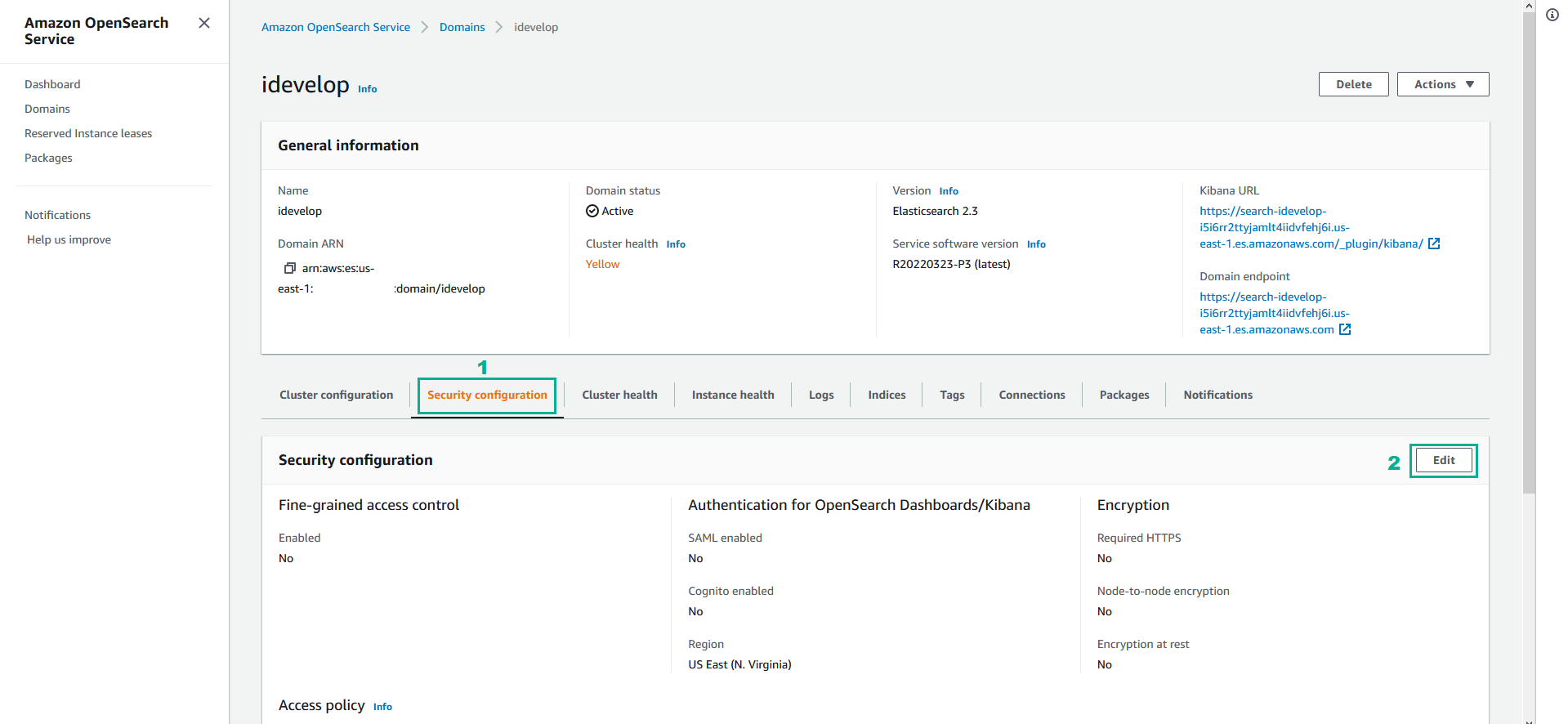Delete the idevelop domain
This screenshot has width=1568, height=724.
1353,84
